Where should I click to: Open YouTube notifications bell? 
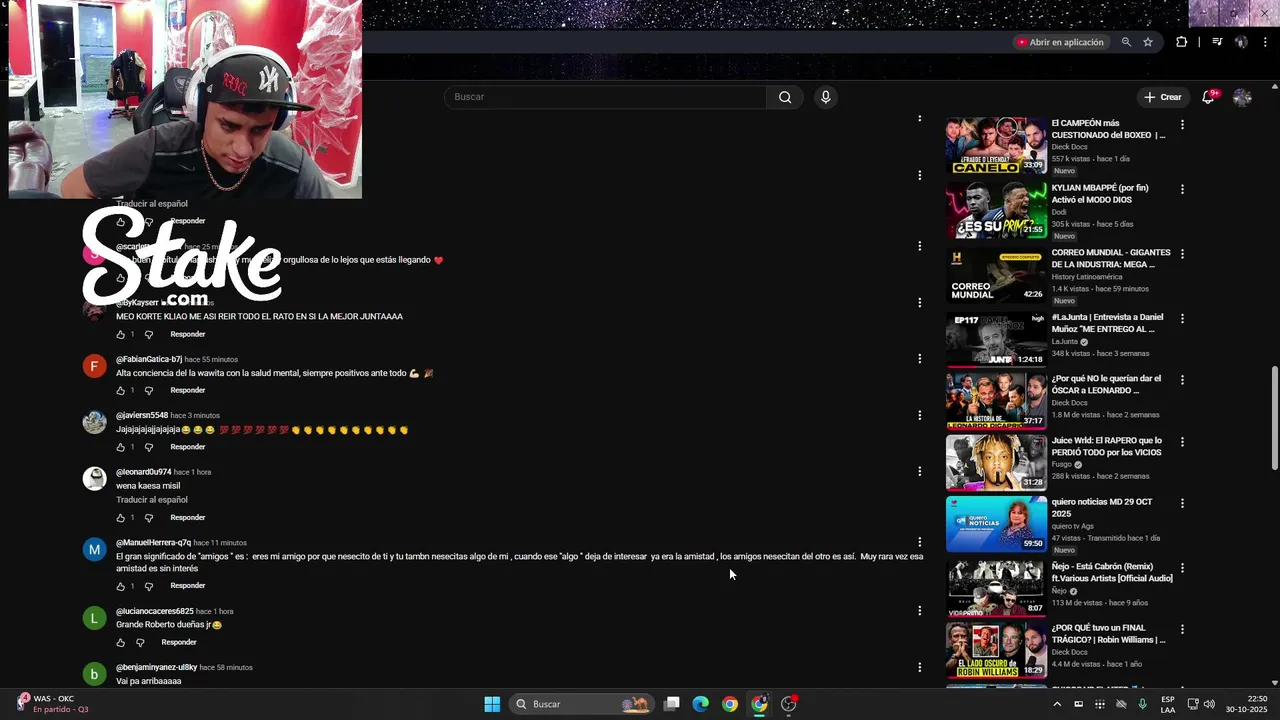pos(1208,97)
